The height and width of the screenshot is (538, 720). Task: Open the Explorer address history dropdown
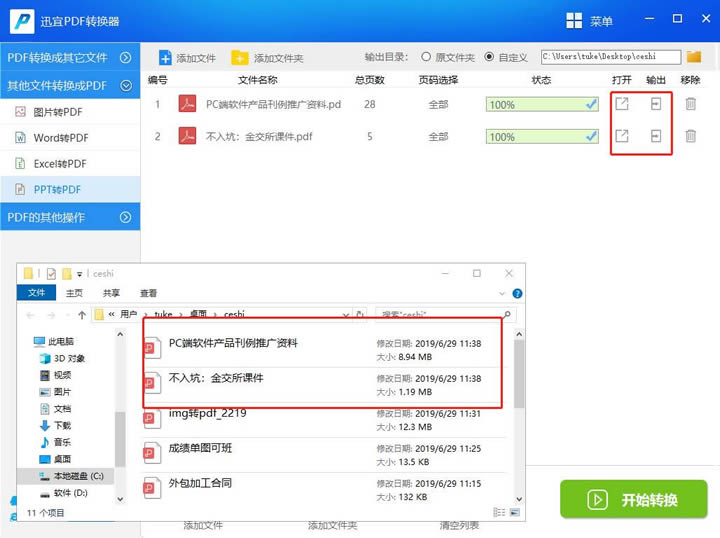pos(346,315)
